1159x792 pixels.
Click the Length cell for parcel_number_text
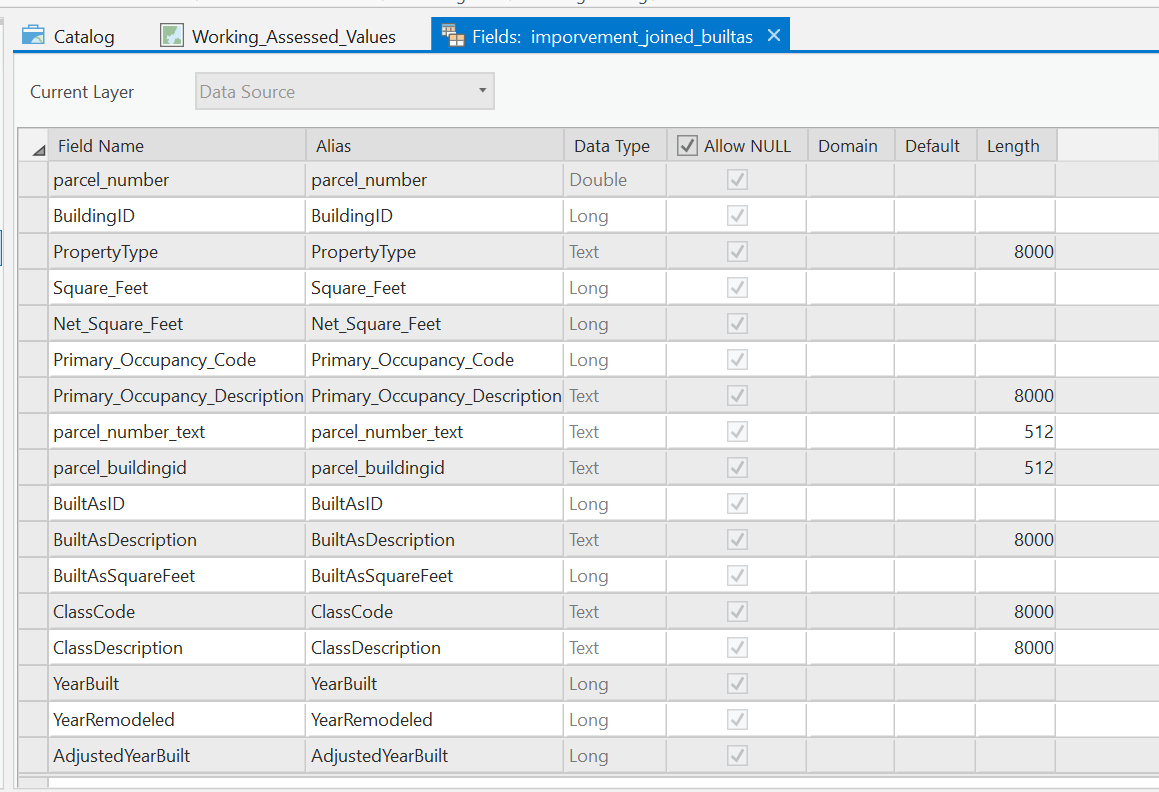(x=1016, y=432)
